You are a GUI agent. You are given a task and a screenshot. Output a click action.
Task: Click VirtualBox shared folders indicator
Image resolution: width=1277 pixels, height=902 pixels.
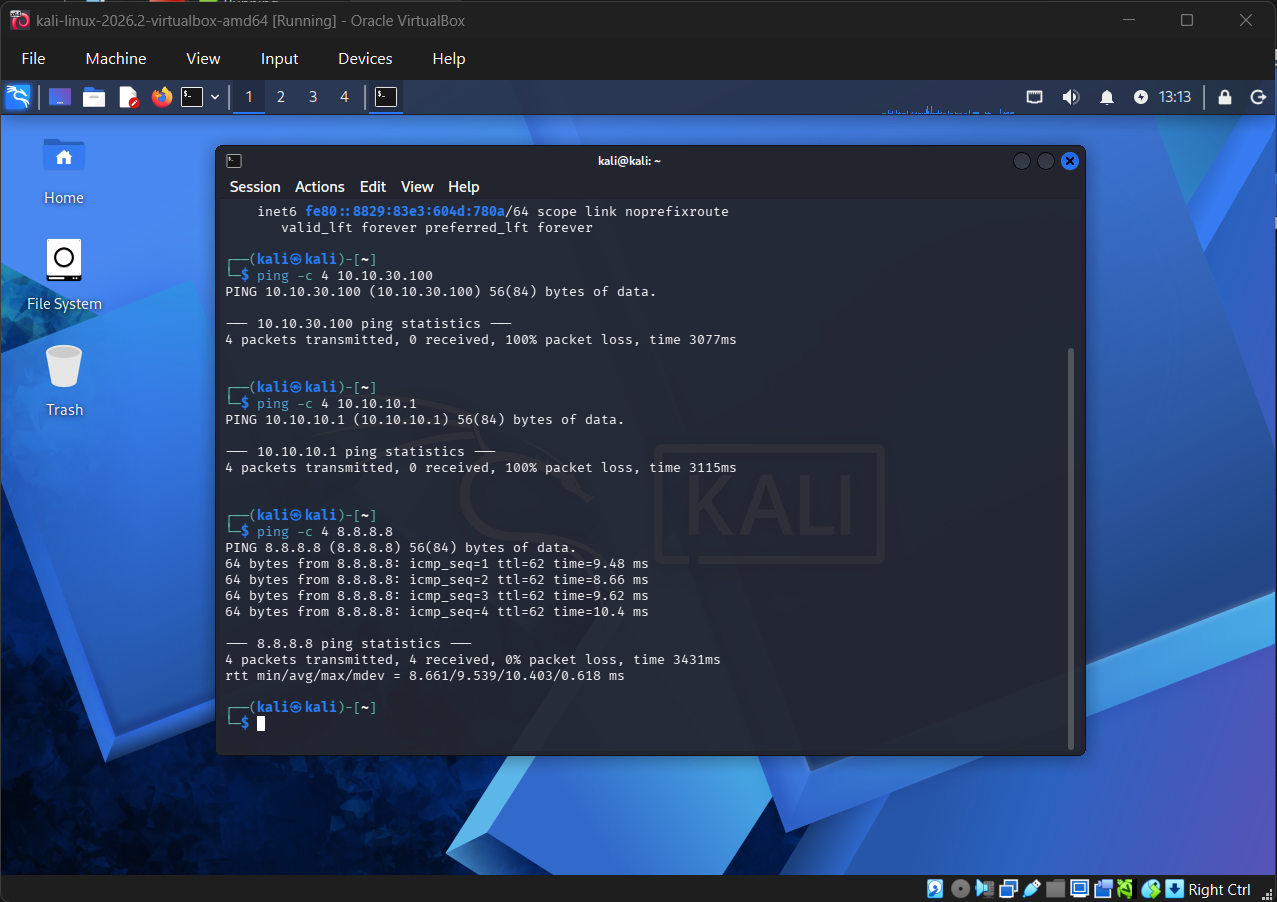coord(1056,889)
